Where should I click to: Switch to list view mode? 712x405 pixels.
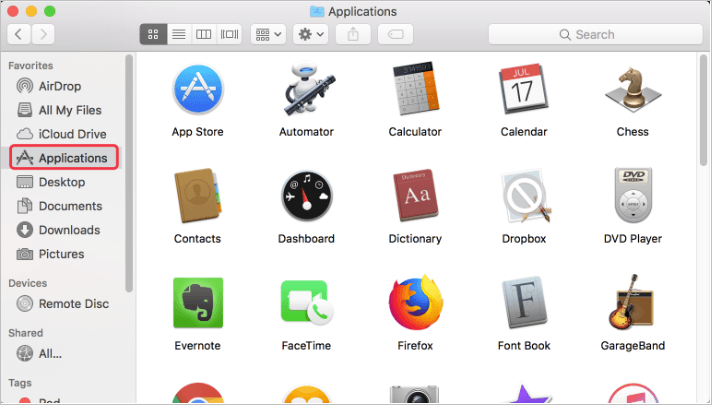tap(179, 34)
